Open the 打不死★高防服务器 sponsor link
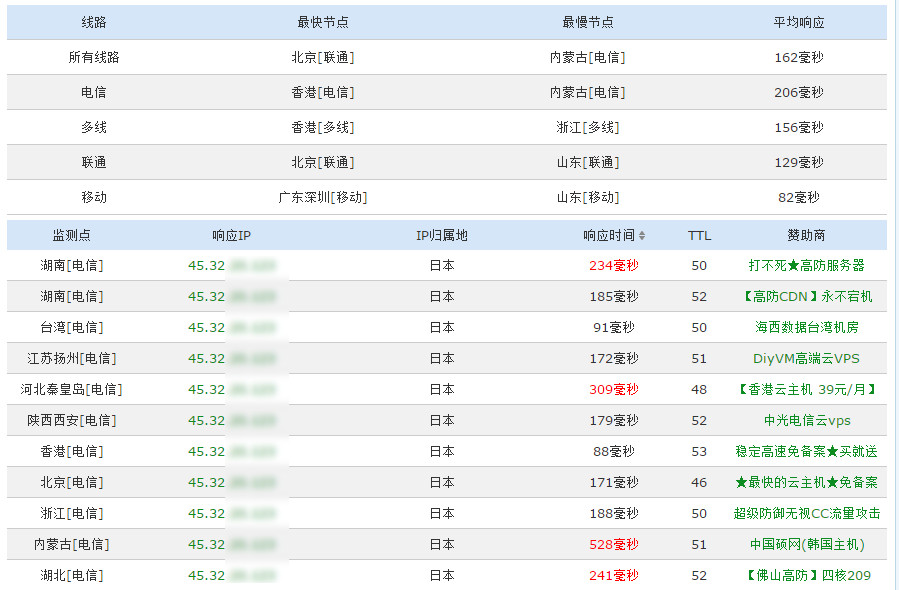Image resolution: width=899 pixels, height=590 pixels. [806, 265]
